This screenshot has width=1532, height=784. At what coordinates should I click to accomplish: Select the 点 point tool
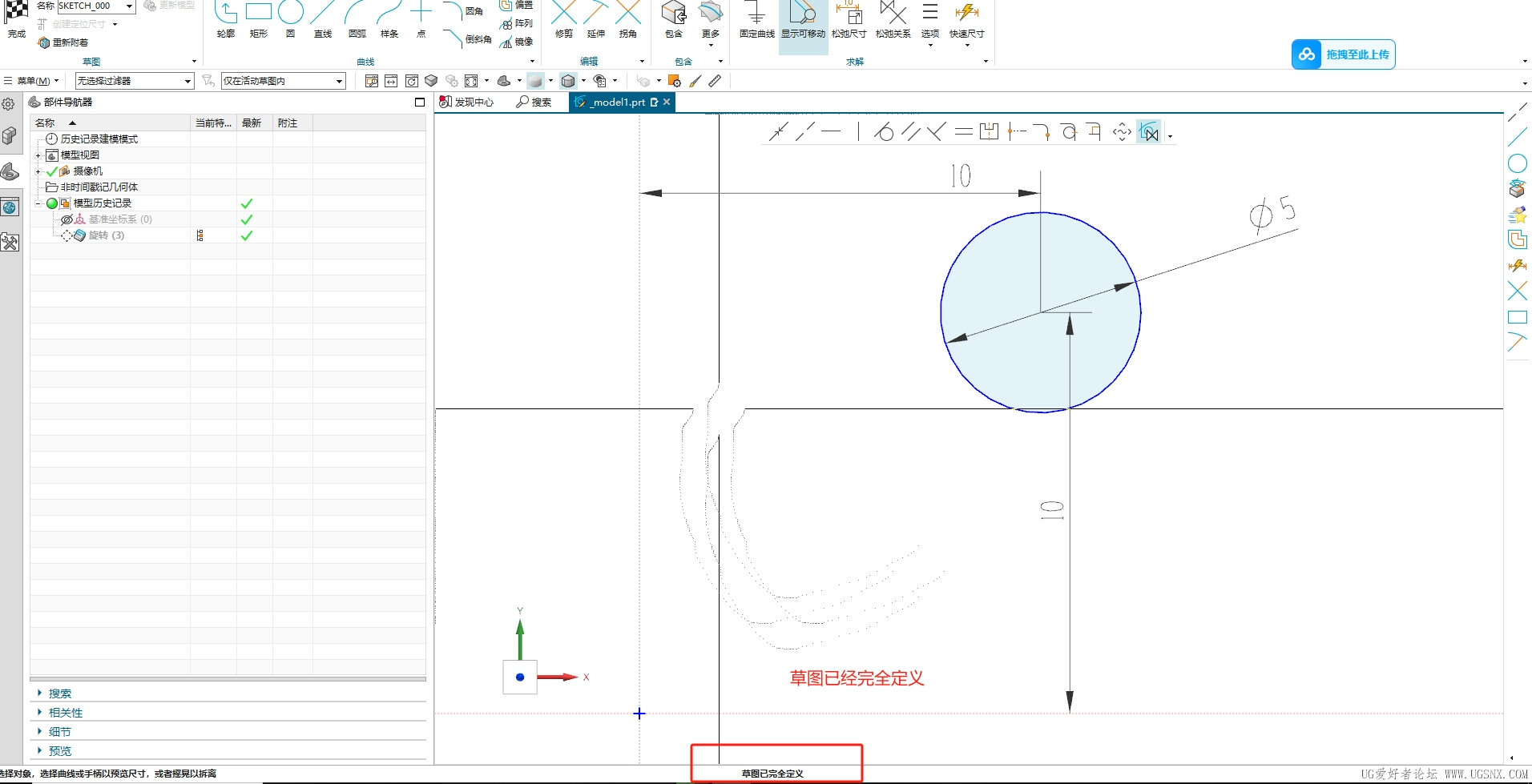(421, 19)
